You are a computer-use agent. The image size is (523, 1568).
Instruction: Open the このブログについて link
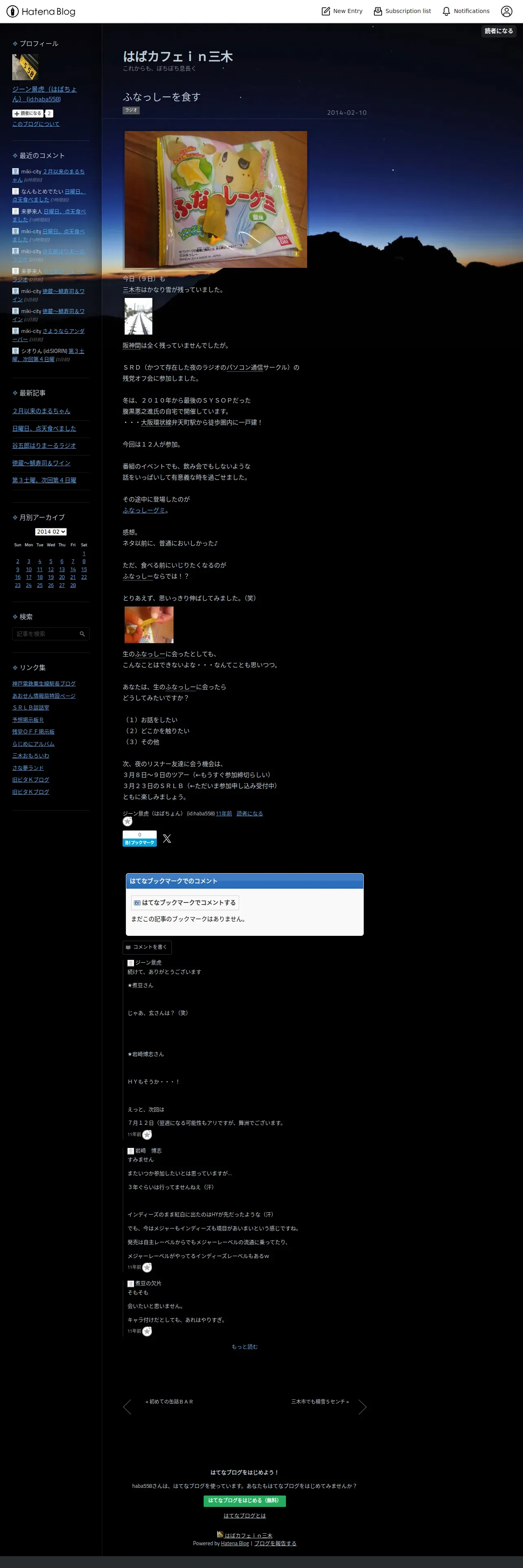pos(36,124)
